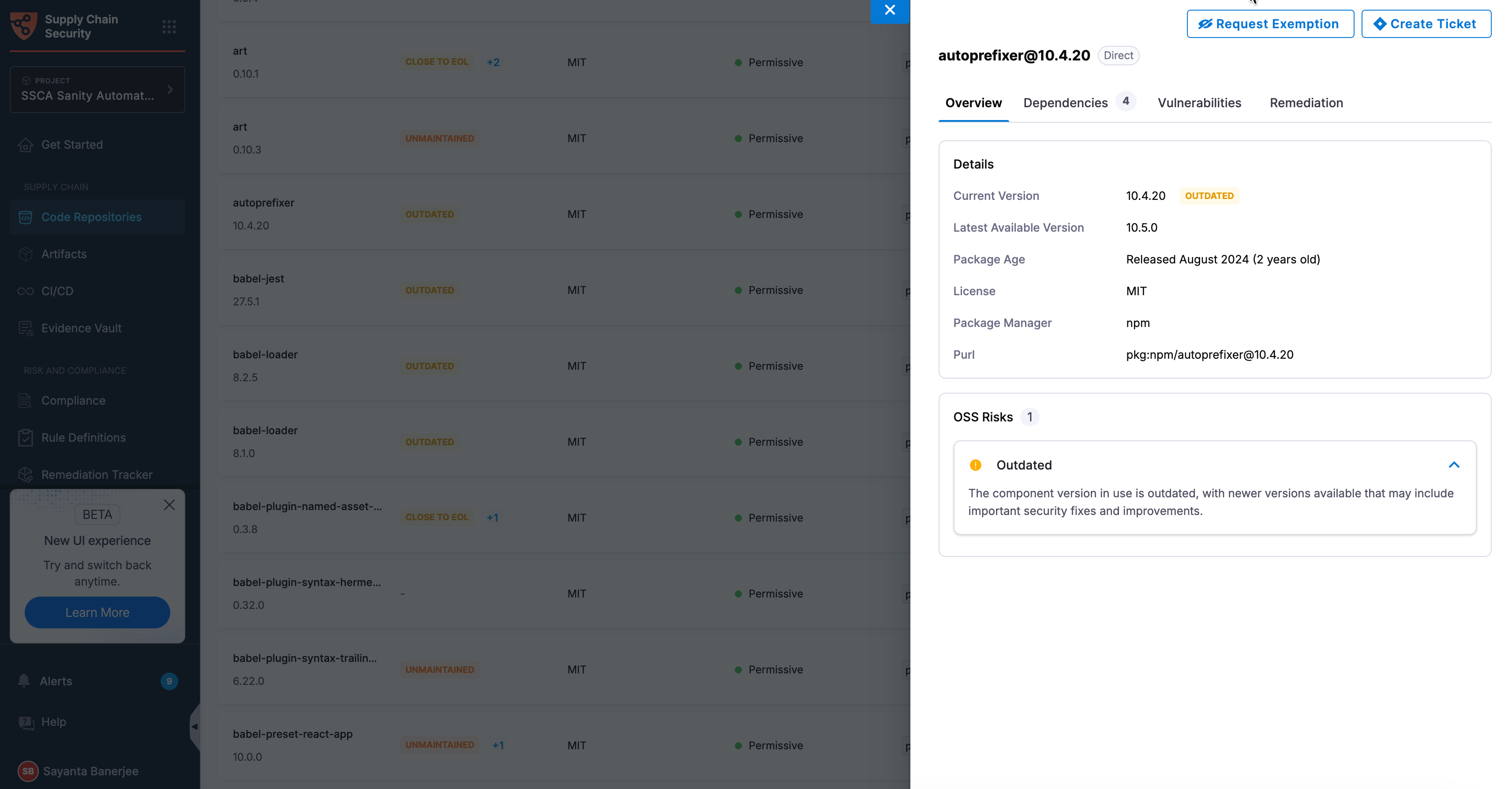Click the Latest Available Version 10.5.0

point(1141,228)
